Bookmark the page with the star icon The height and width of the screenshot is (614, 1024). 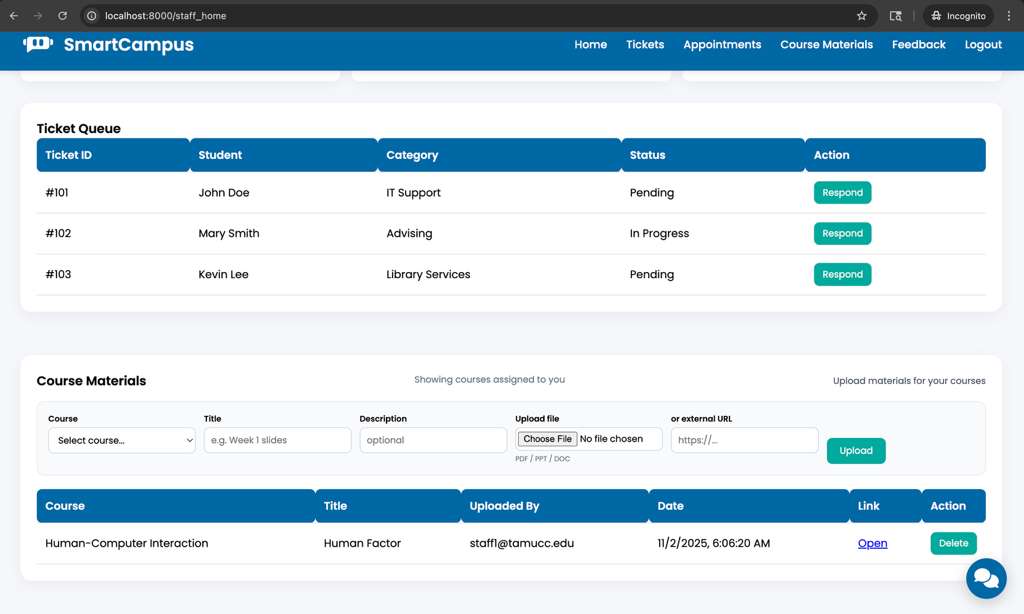tap(861, 16)
